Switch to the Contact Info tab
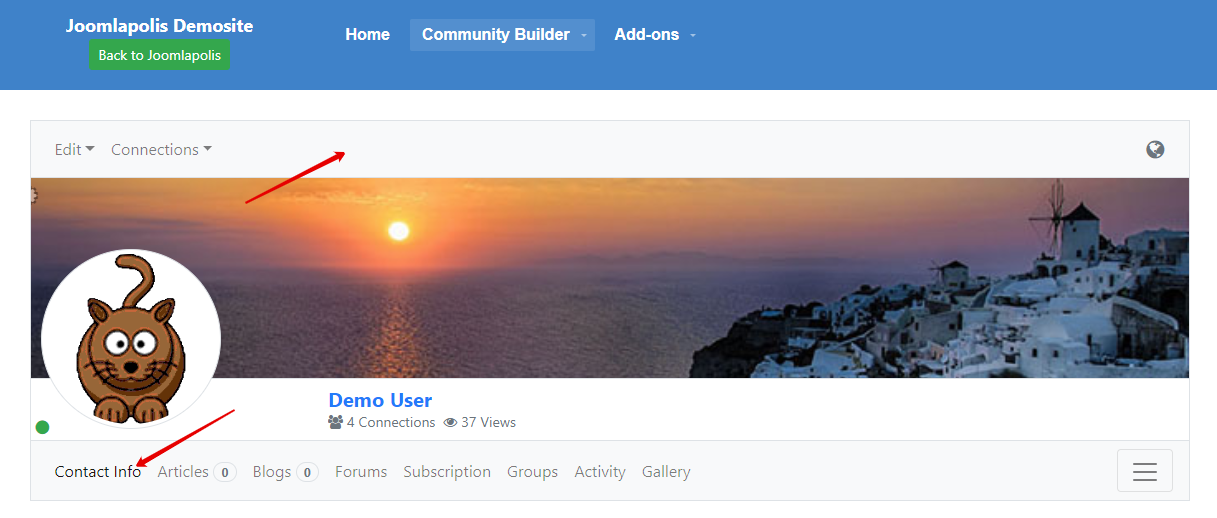The image size is (1217, 518). [98, 471]
